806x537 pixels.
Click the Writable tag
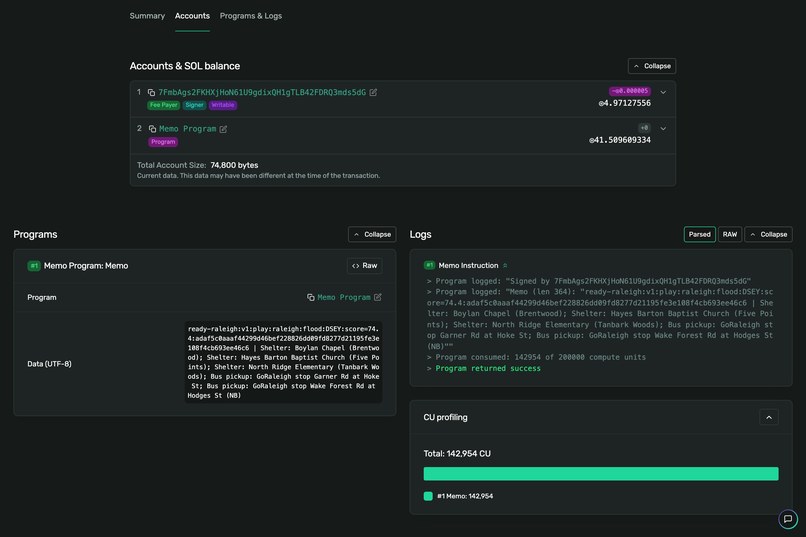pos(223,105)
